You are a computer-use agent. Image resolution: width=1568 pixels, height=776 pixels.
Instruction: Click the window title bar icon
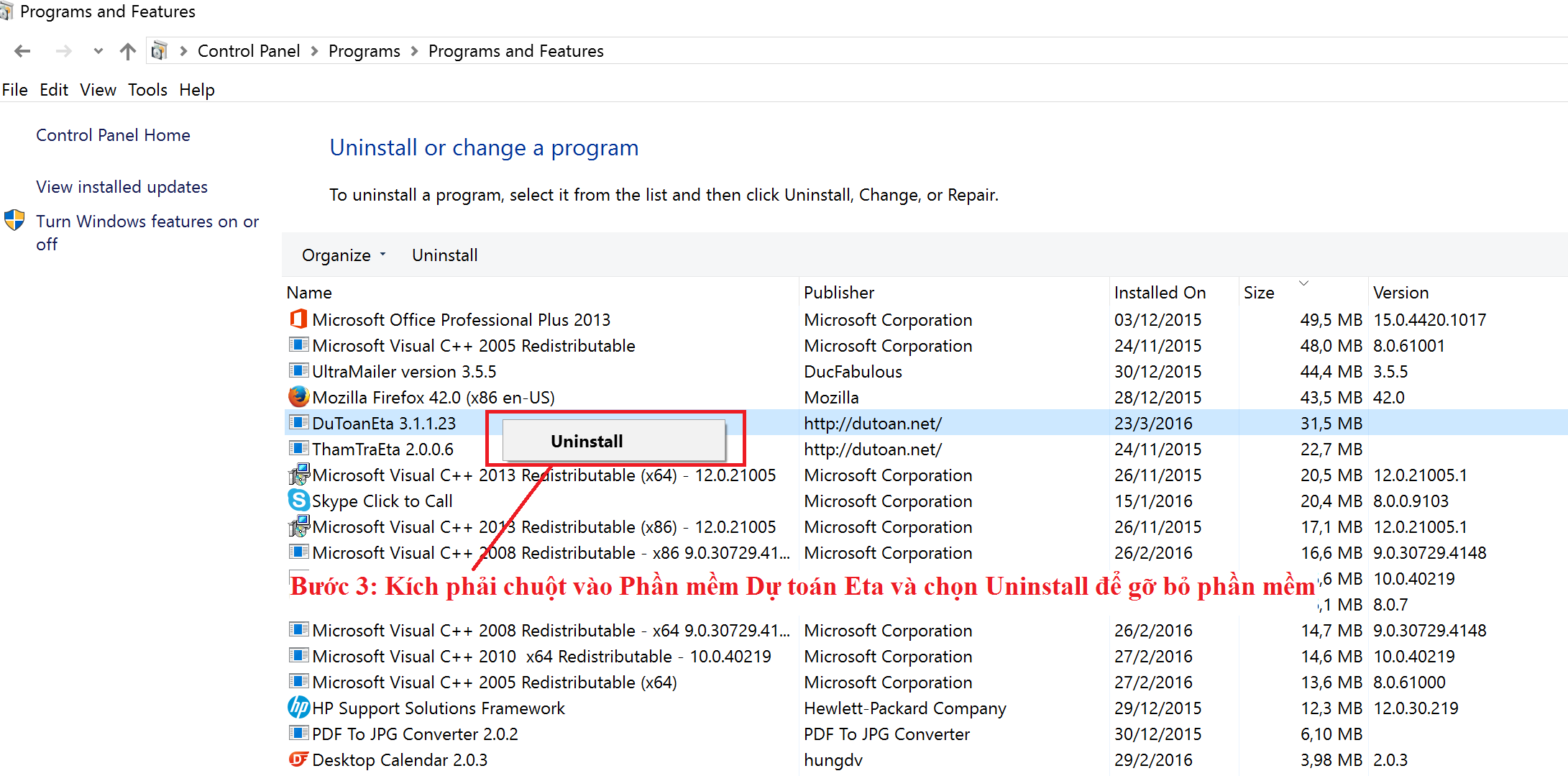coord(6,12)
